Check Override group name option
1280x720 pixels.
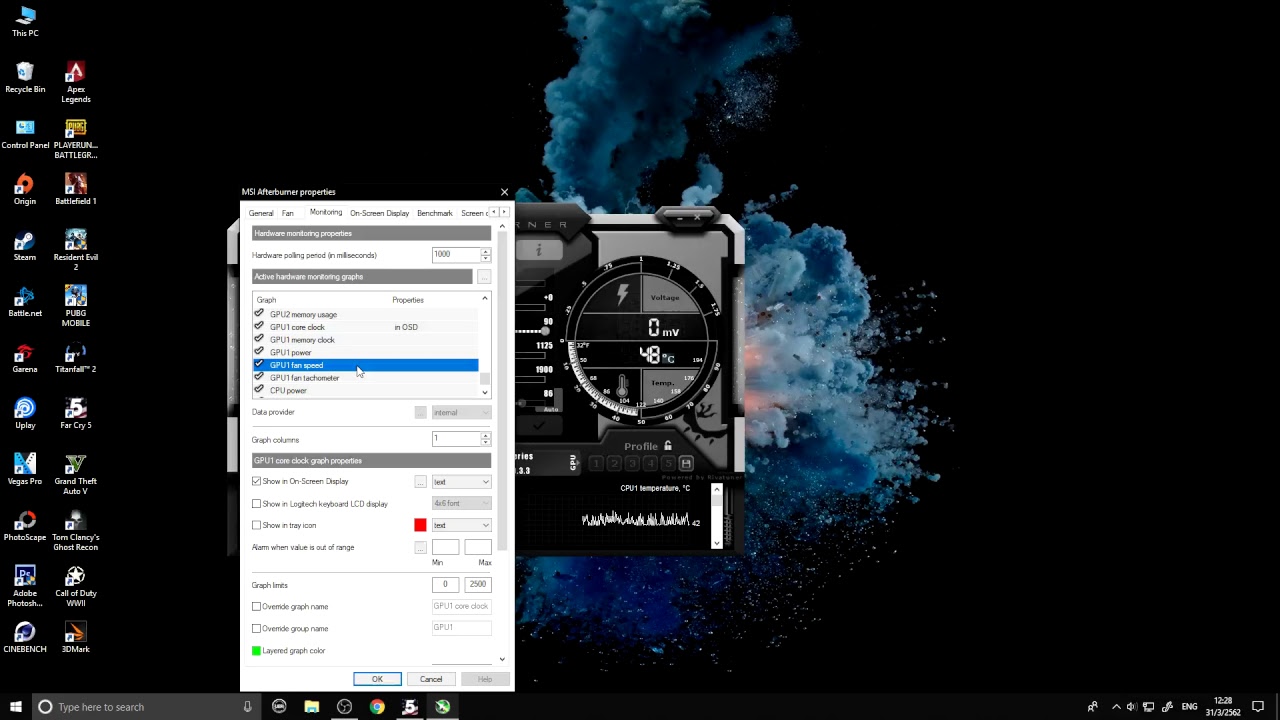tap(257, 629)
